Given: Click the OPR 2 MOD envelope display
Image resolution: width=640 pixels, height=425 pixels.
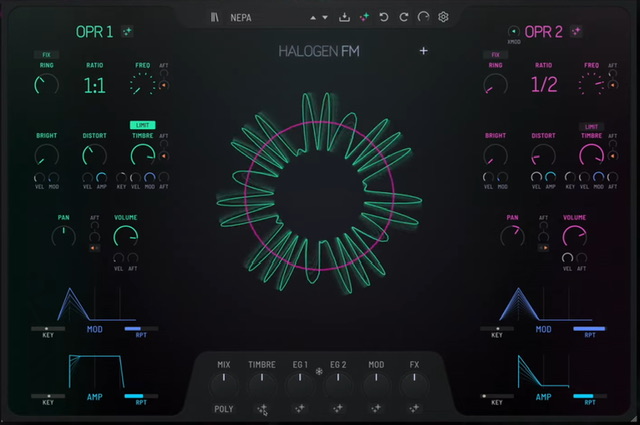Looking at the screenshot, I should pos(545,304).
